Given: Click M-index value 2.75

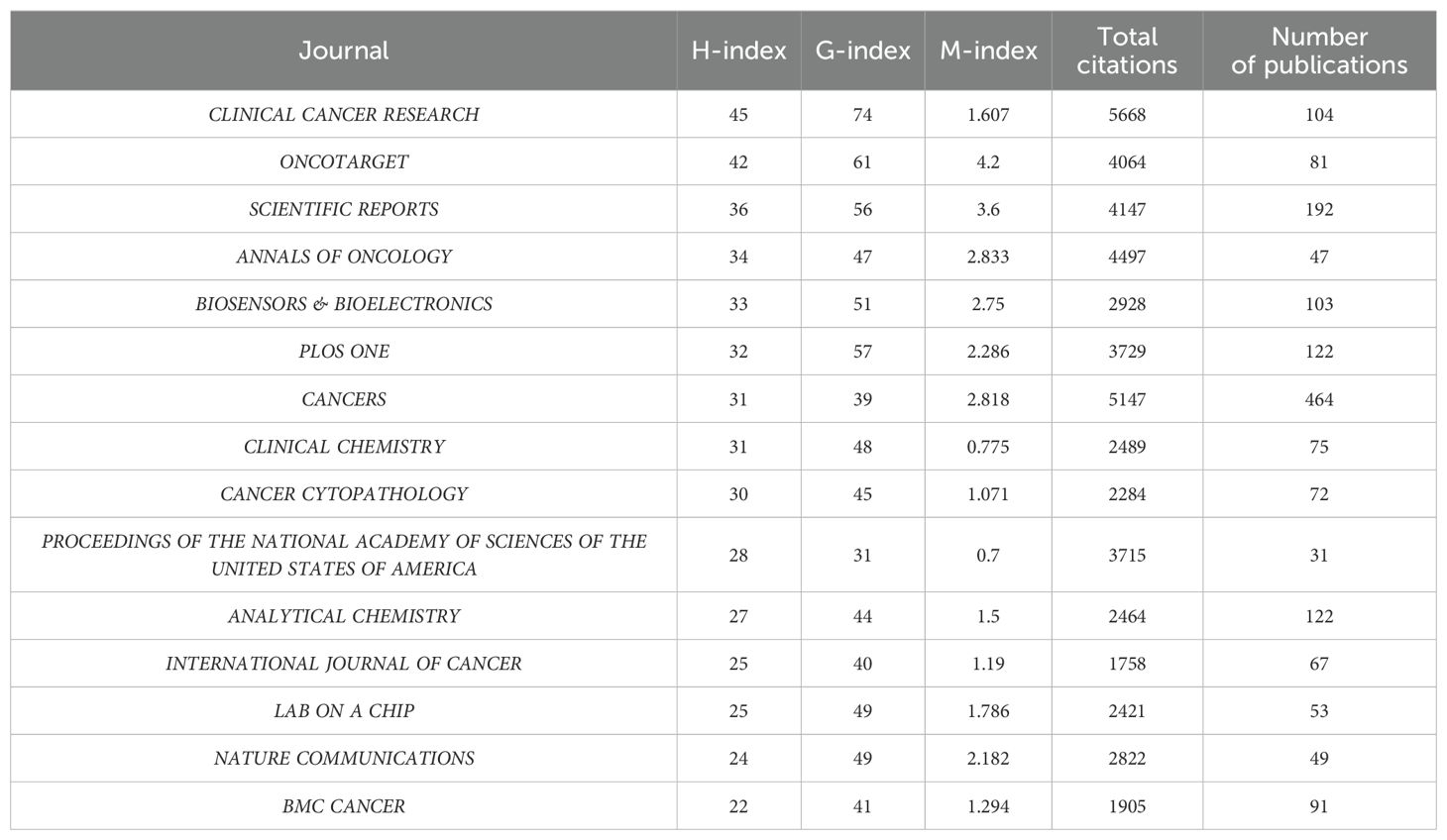Looking at the screenshot, I should (988, 305).
